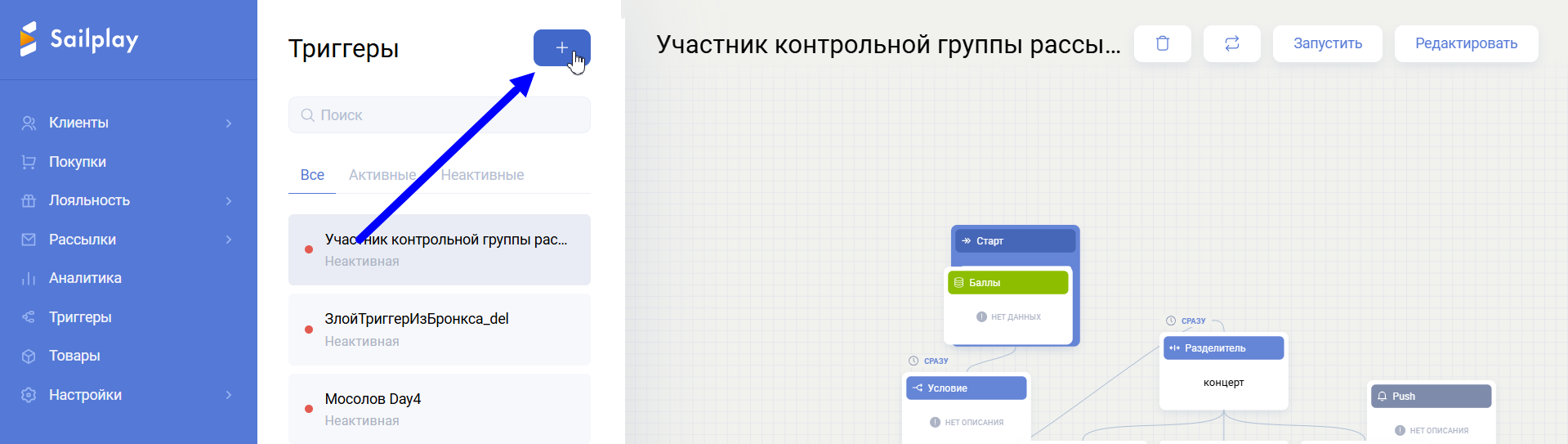The image size is (1568, 444).
Task: Click the Товары box icon
Action: point(29,356)
